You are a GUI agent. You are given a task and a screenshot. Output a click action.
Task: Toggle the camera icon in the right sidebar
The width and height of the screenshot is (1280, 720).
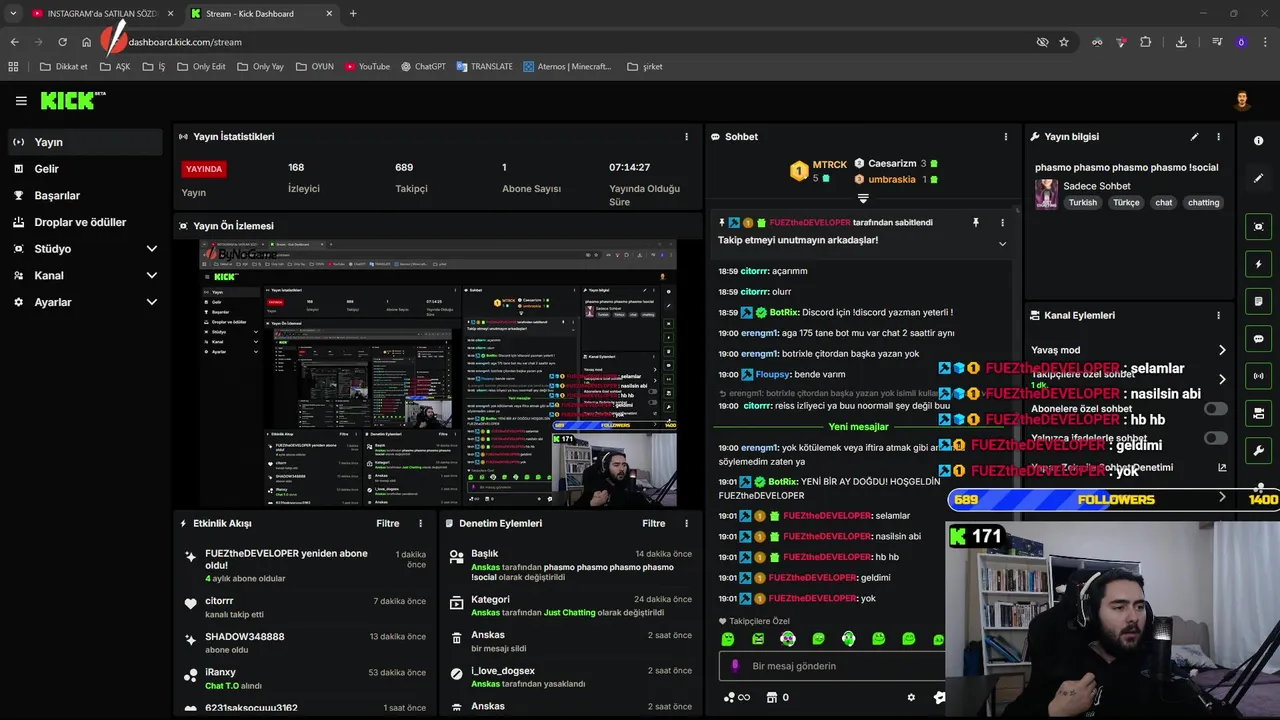coord(1258,413)
